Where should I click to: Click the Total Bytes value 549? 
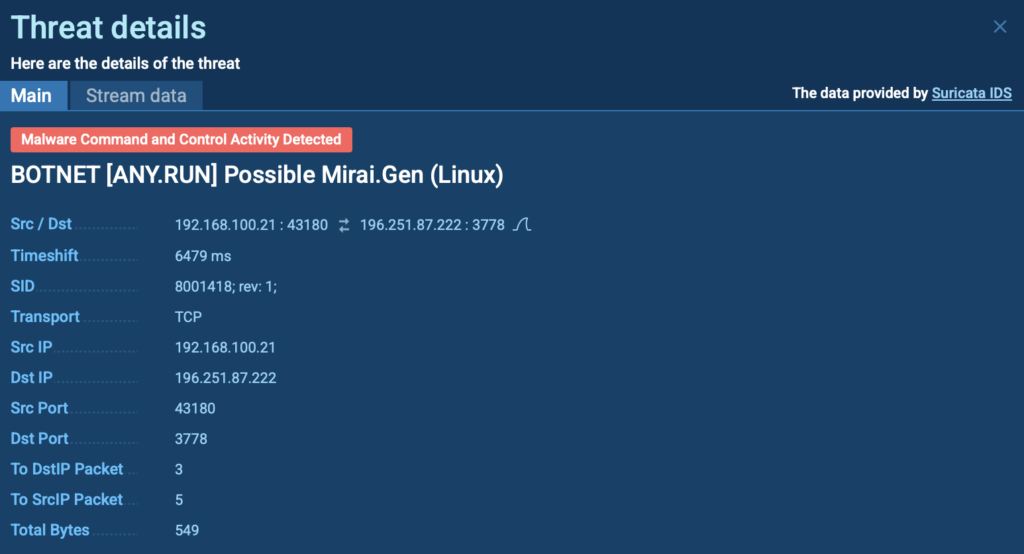(187, 530)
